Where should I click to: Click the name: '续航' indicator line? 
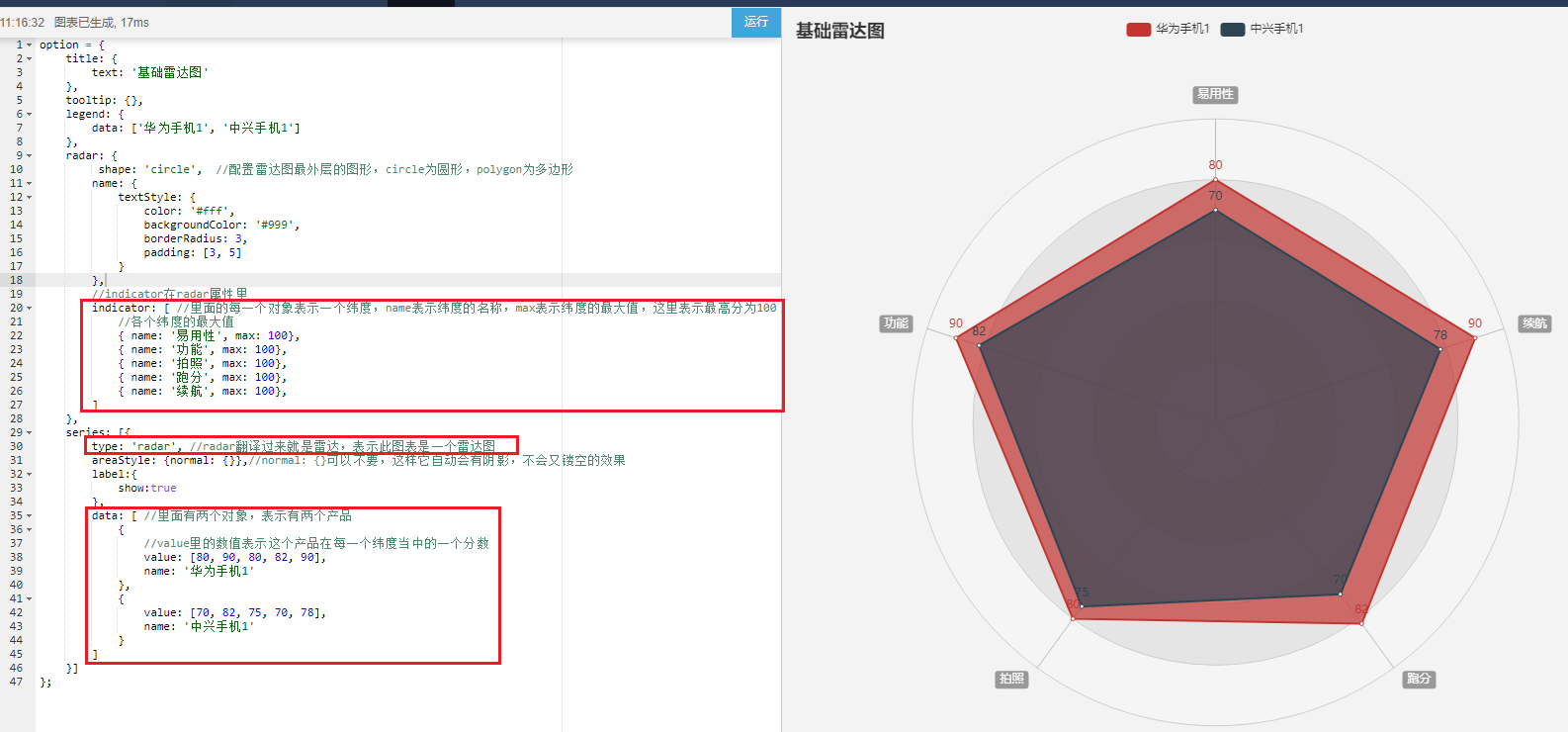point(203,392)
